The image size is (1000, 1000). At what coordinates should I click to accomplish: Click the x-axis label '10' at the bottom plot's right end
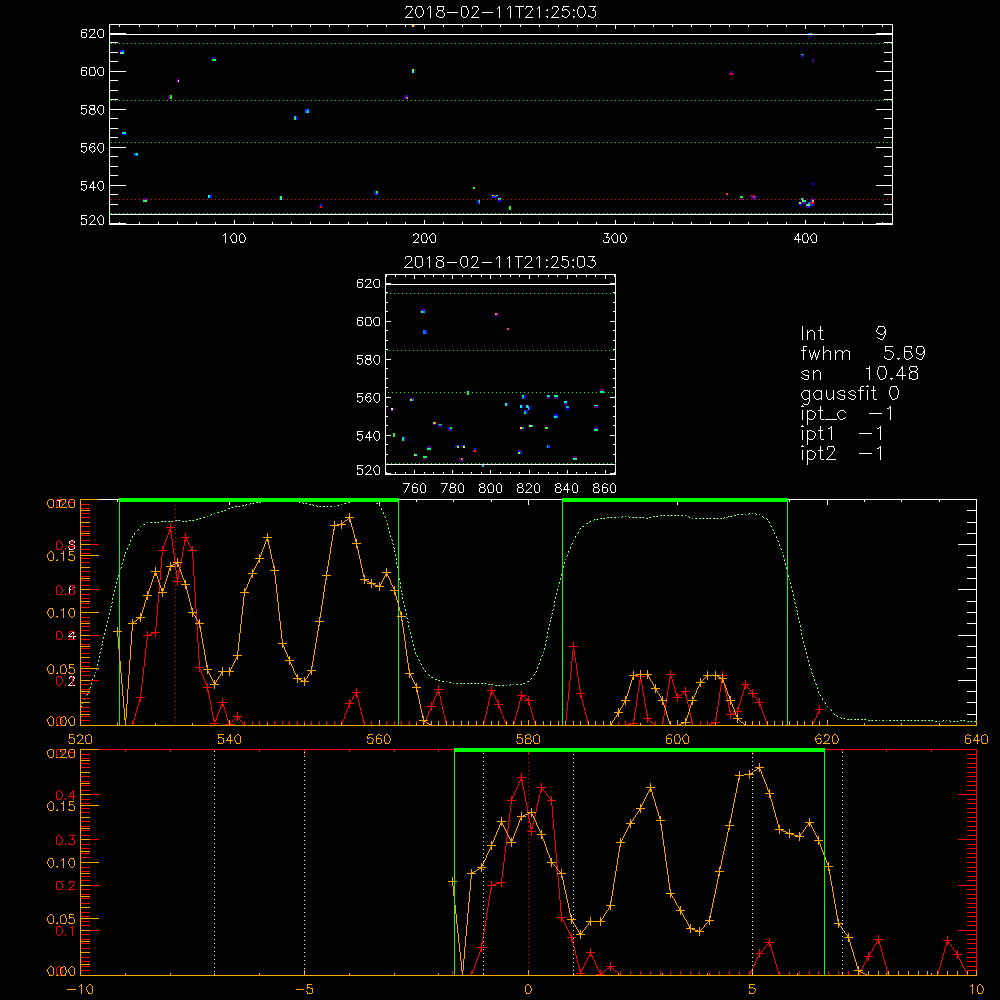pyautogui.click(x=976, y=989)
